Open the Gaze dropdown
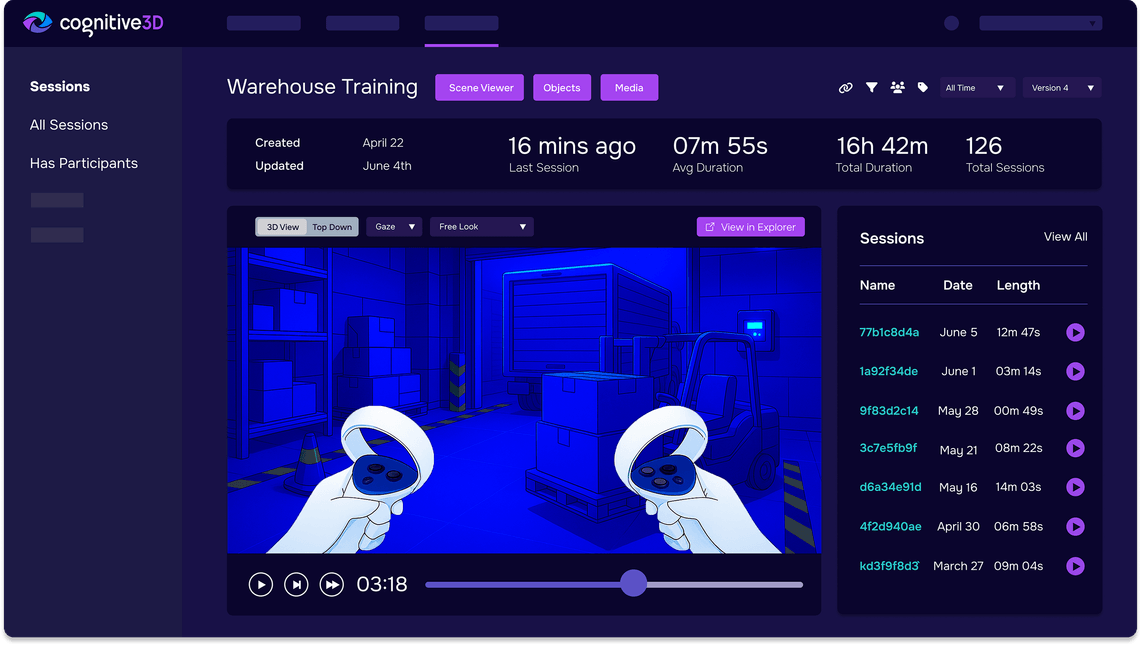Screen dimensions: 1141x645 394,226
